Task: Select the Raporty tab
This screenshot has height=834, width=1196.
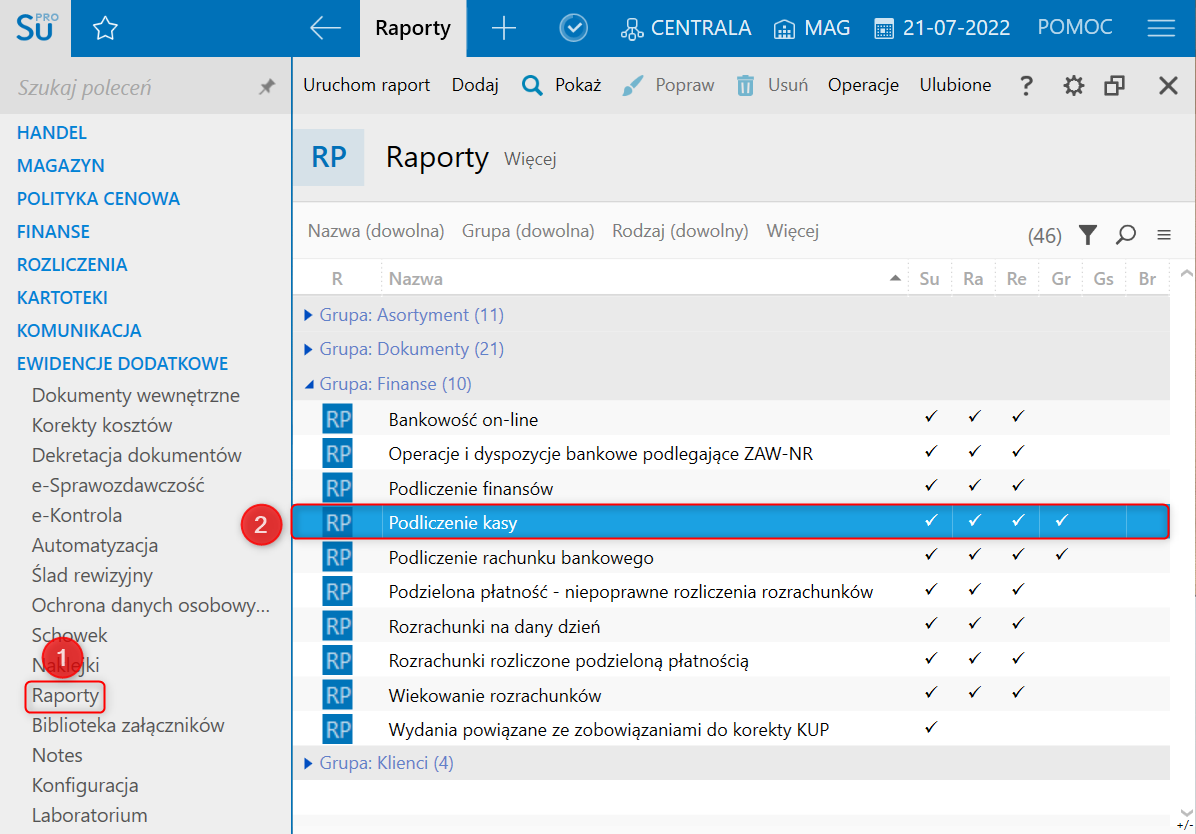Action: [x=413, y=29]
